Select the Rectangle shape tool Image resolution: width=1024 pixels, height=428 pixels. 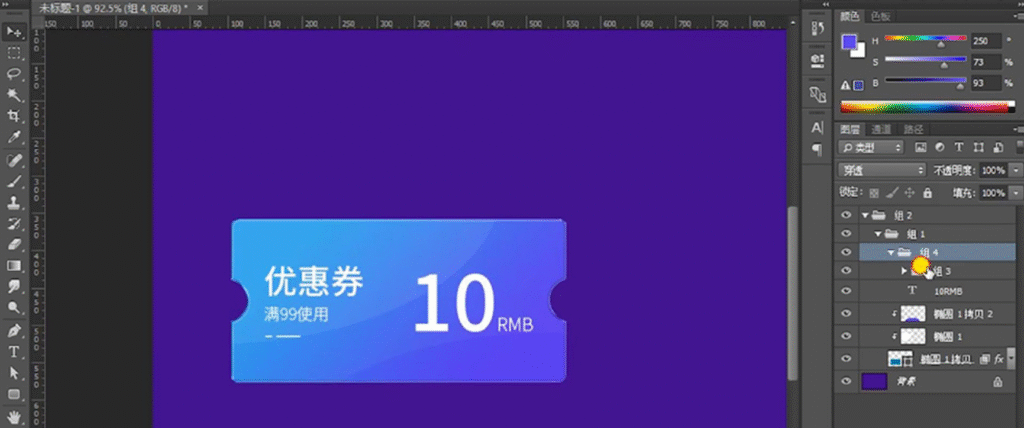pos(14,395)
